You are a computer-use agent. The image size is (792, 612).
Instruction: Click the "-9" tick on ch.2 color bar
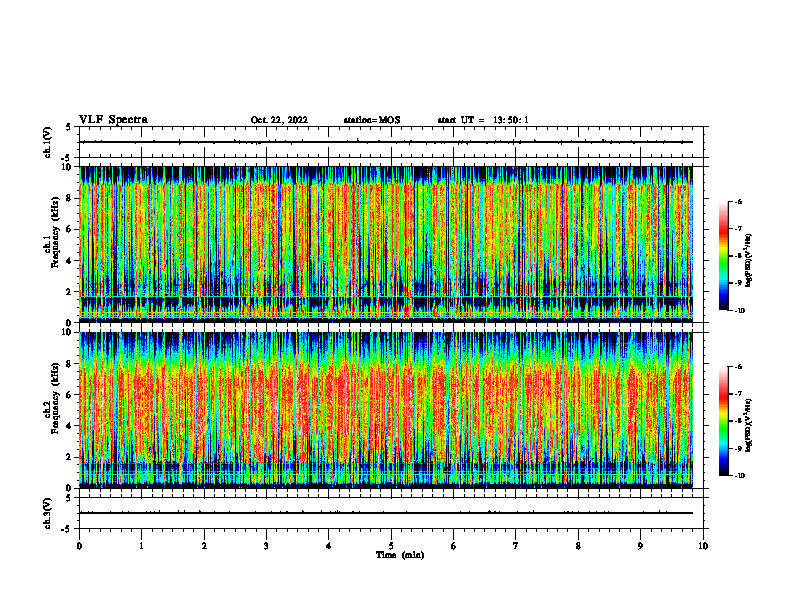(738, 448)
